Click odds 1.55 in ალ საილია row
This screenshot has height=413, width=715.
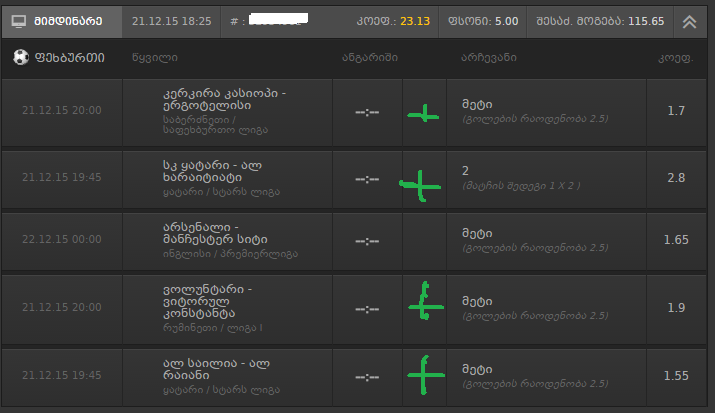click(676, 376)
